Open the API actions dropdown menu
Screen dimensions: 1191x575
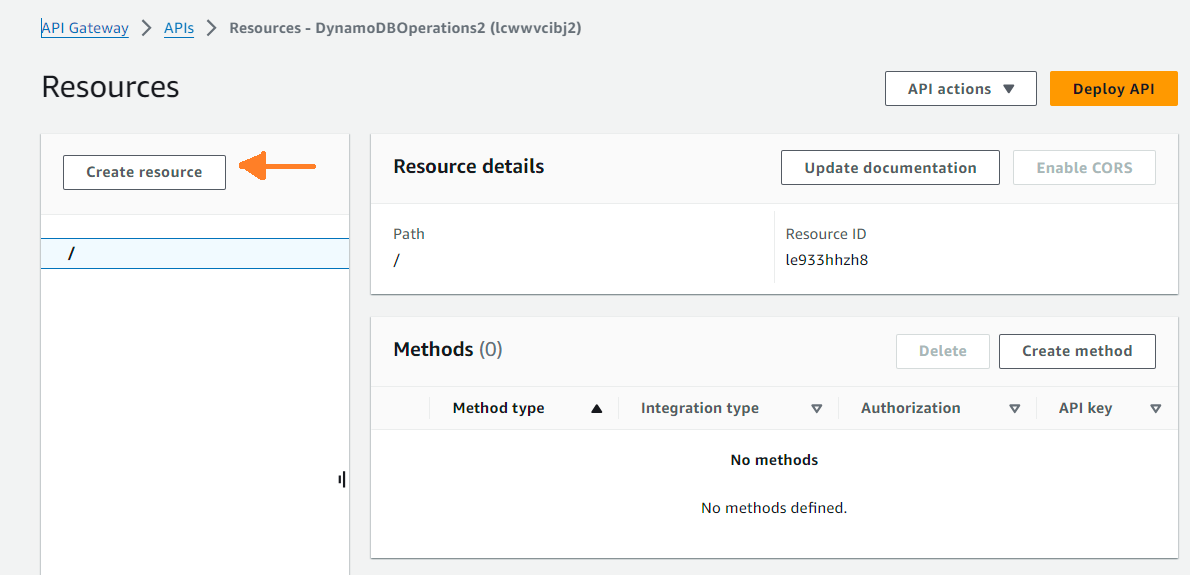(960, 89)
